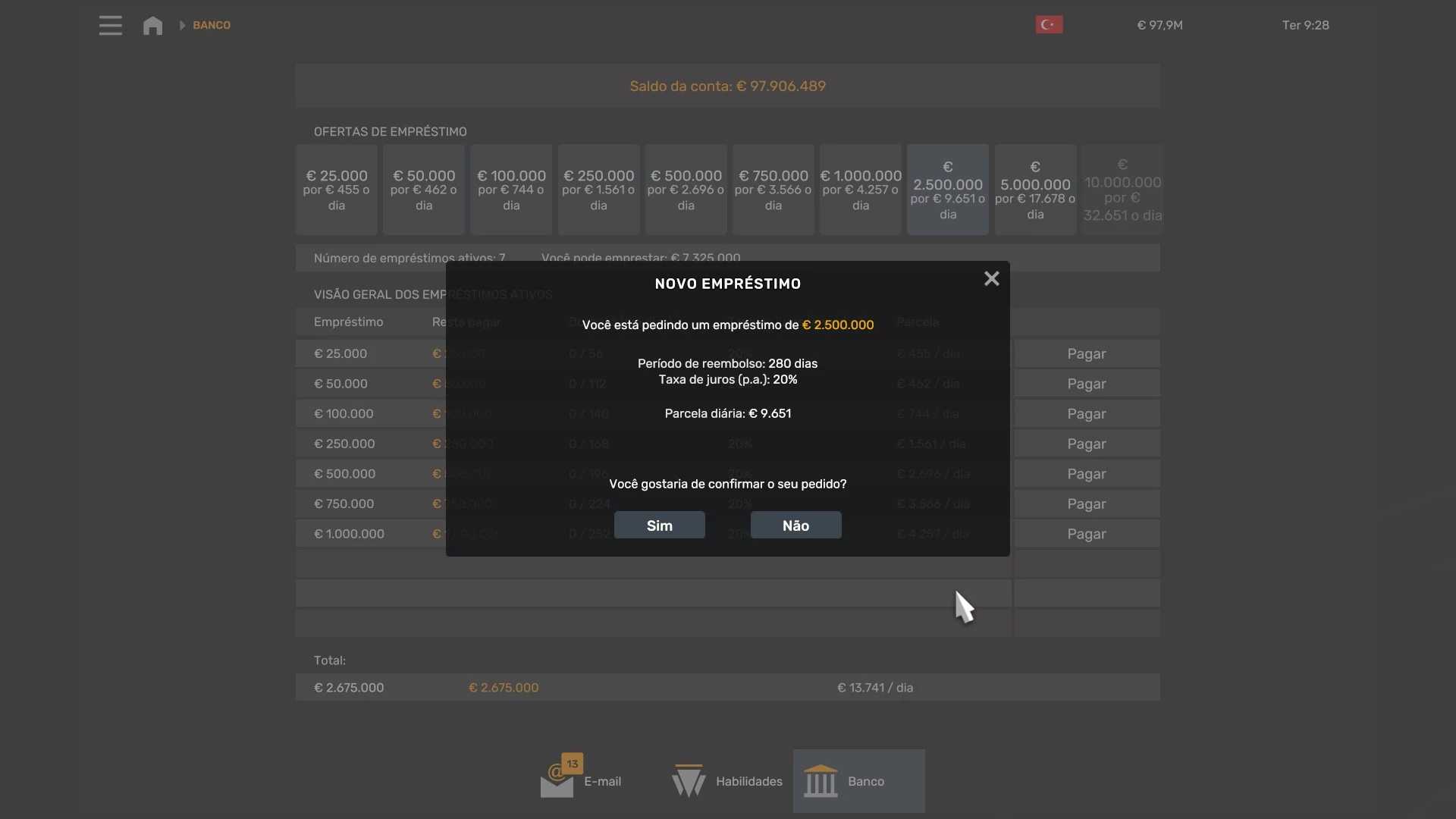
Task: Open the Habilidades skills icon
Action: pyautogui.click(x=689, y=781)
